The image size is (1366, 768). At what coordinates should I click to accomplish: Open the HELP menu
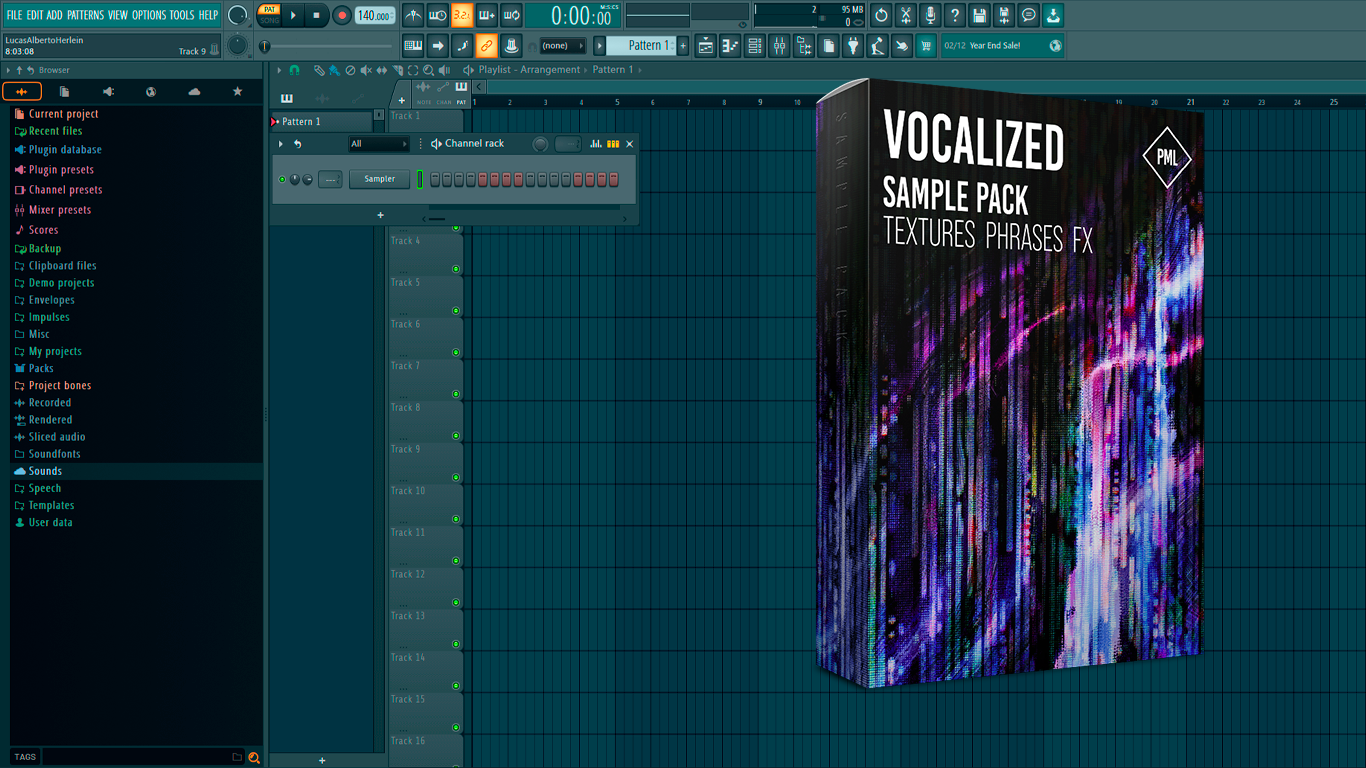208,15
